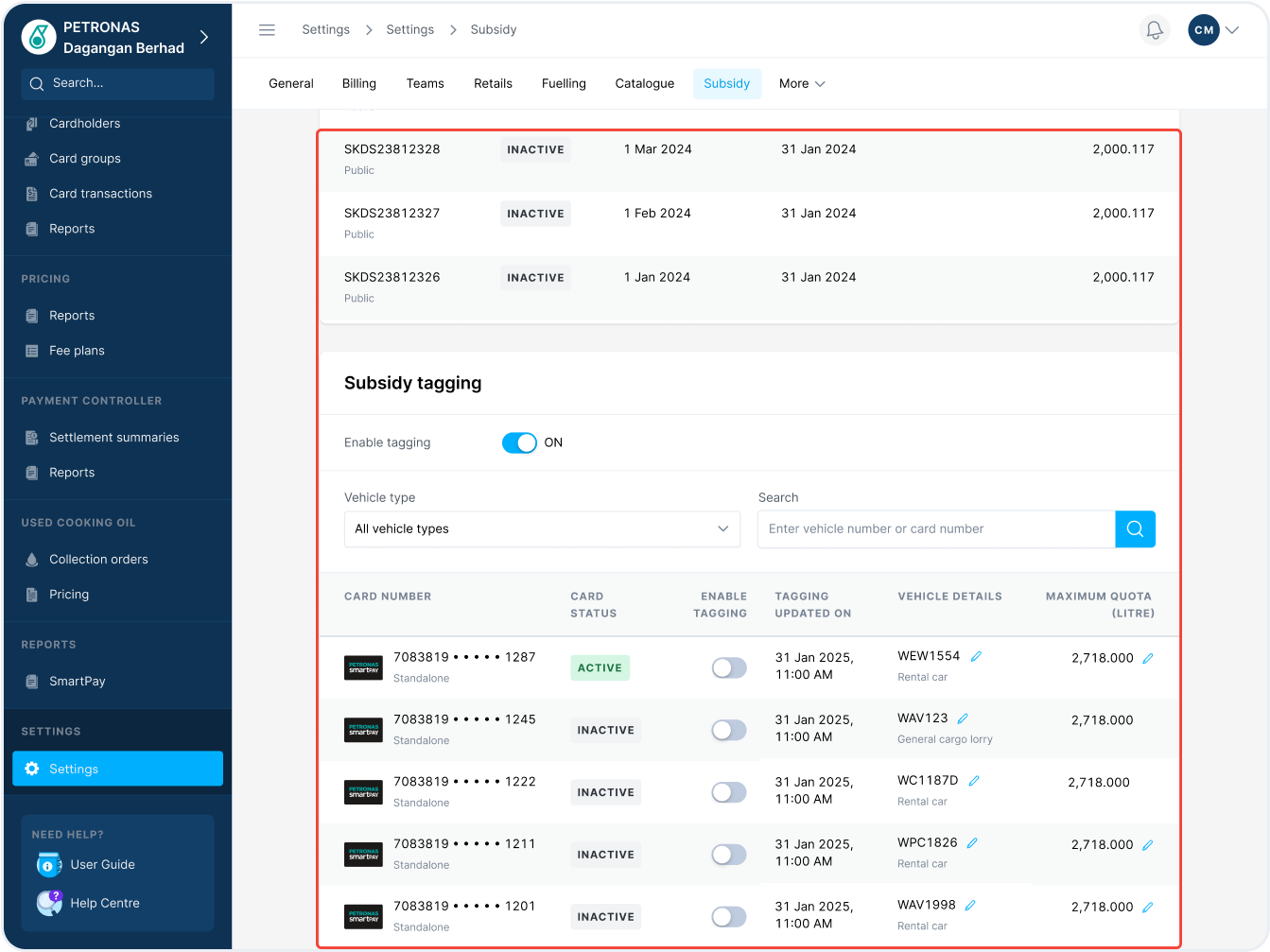
Task: Switch to the Billing tab
Action: coord(358,83)
